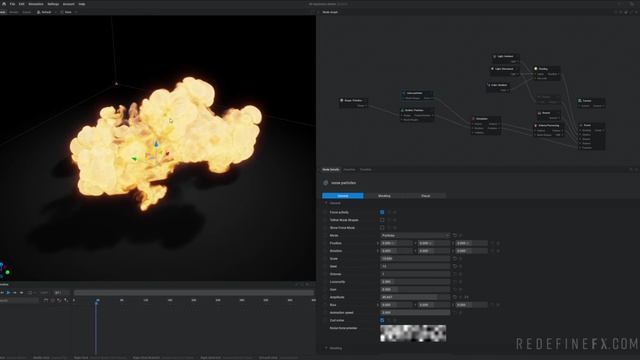
Task: Click the Amplitude value slider
Action: point(415,297)
